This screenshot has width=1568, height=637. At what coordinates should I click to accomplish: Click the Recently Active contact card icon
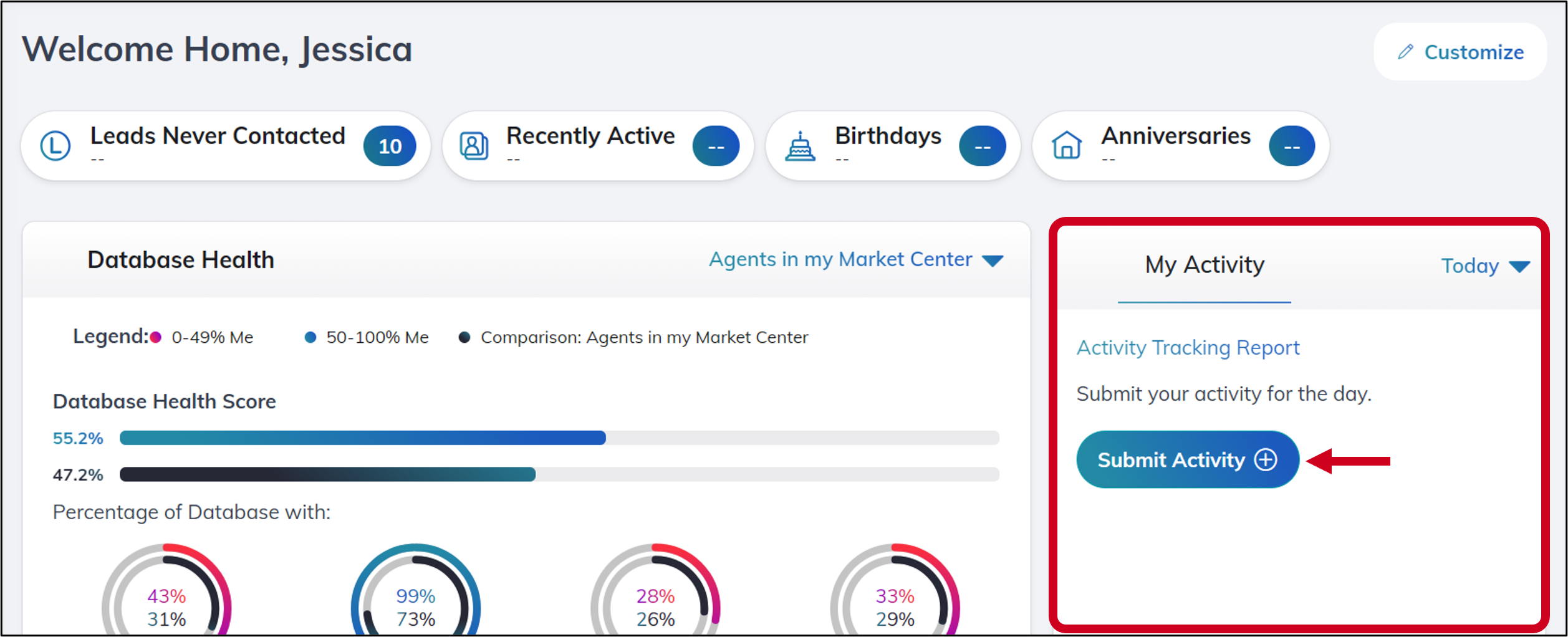tap(474, 146)
